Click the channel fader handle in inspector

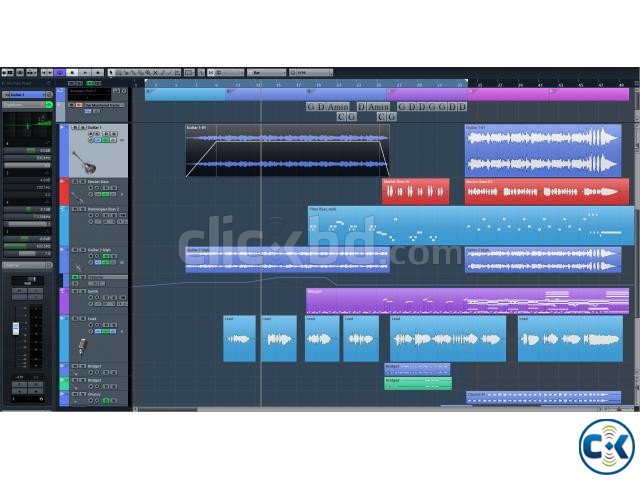[16, 328]
